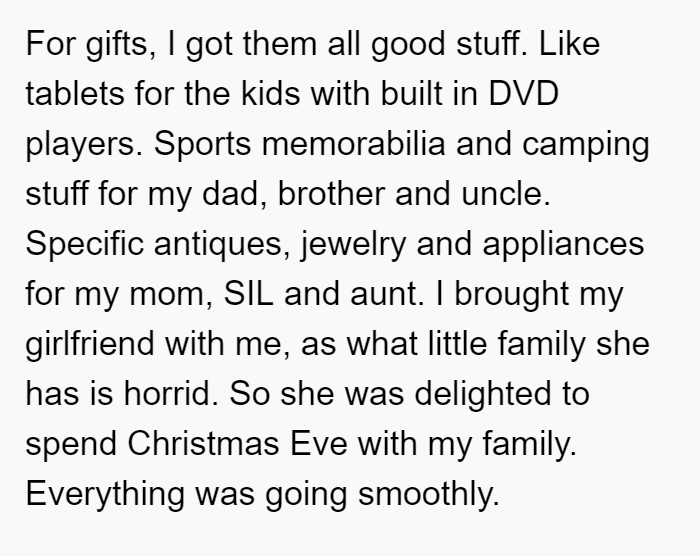Click the word "DVD"
This screenshot has height=556, width=700.
coord(523,94)
